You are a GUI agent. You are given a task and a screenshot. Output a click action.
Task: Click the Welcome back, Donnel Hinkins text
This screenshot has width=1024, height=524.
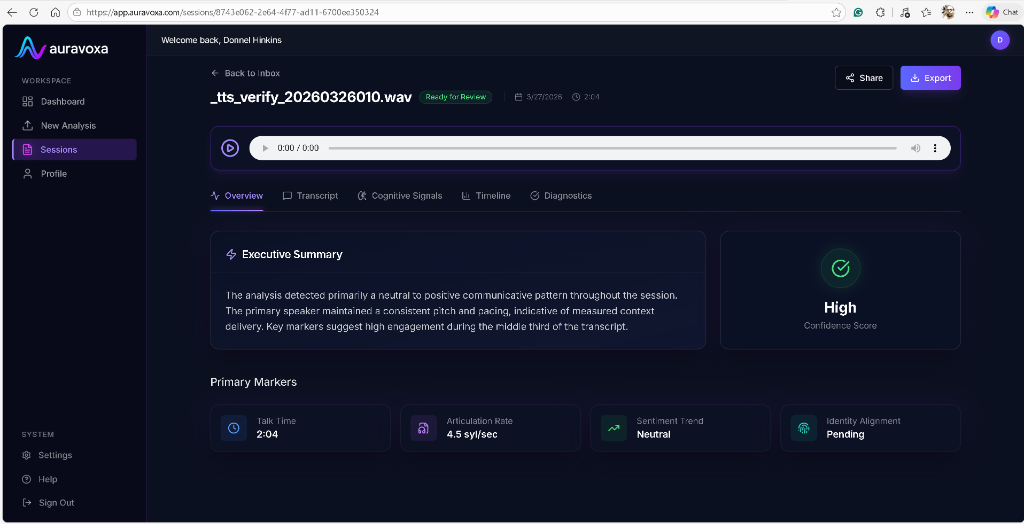[221, 40]
